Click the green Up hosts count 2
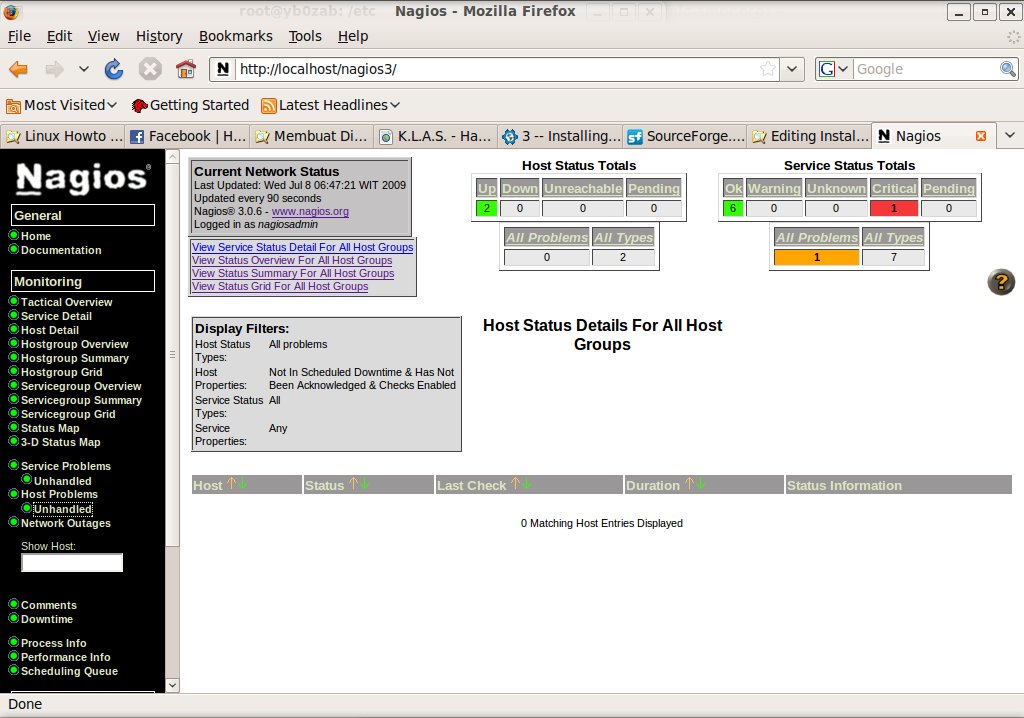 tap(487, 208)
